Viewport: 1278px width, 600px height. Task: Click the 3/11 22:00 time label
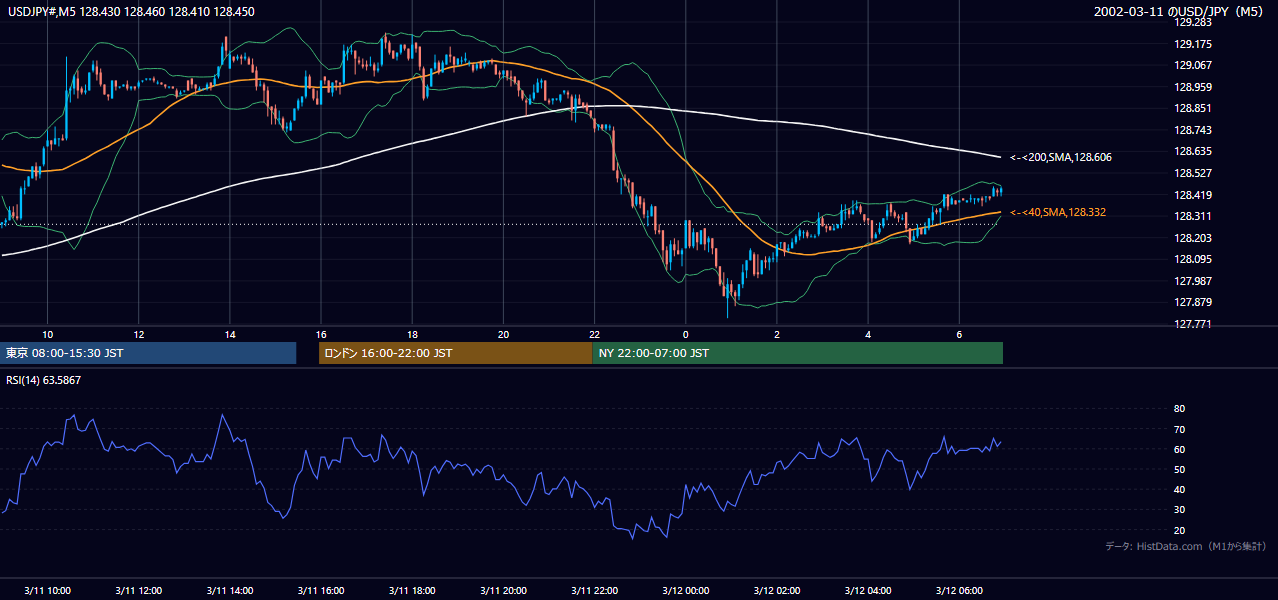595,590
